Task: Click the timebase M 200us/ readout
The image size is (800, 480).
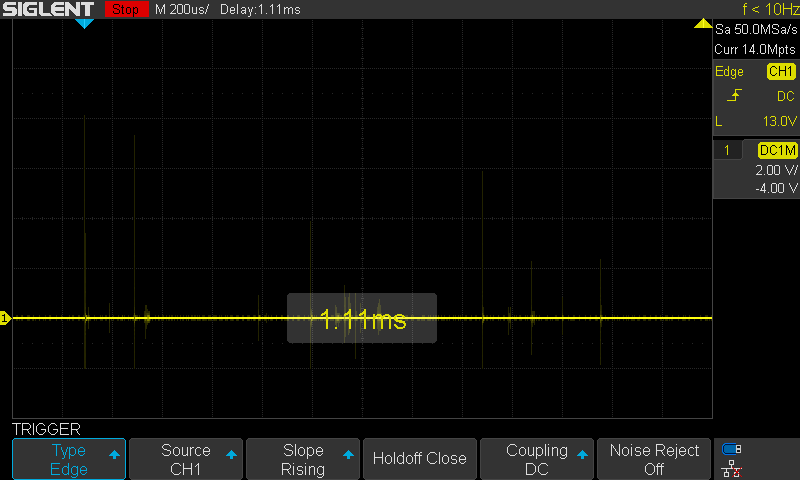Action: tap(182, 9)
